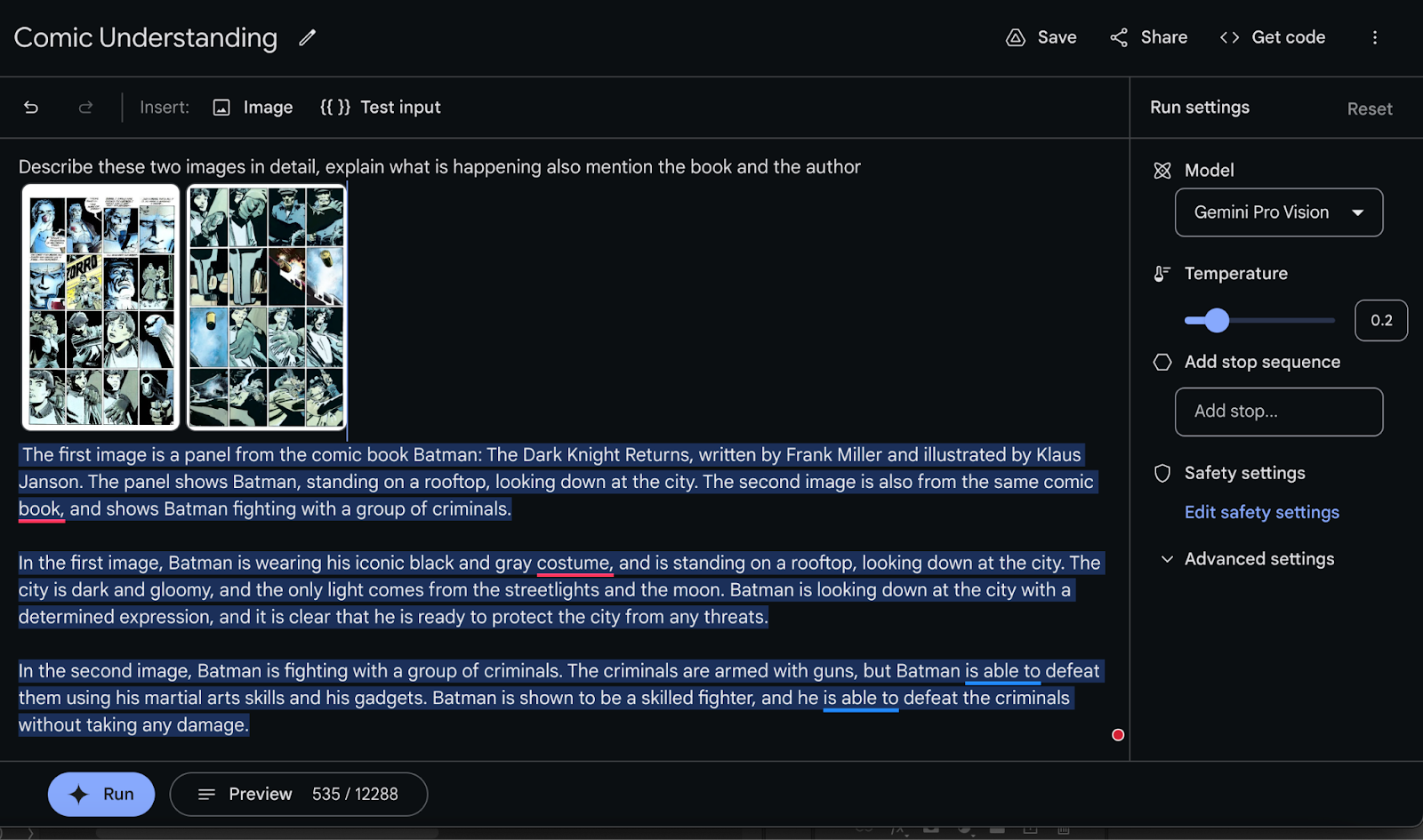Open the three-dot more options menu
The image size is (1423, 840).
1374,37
